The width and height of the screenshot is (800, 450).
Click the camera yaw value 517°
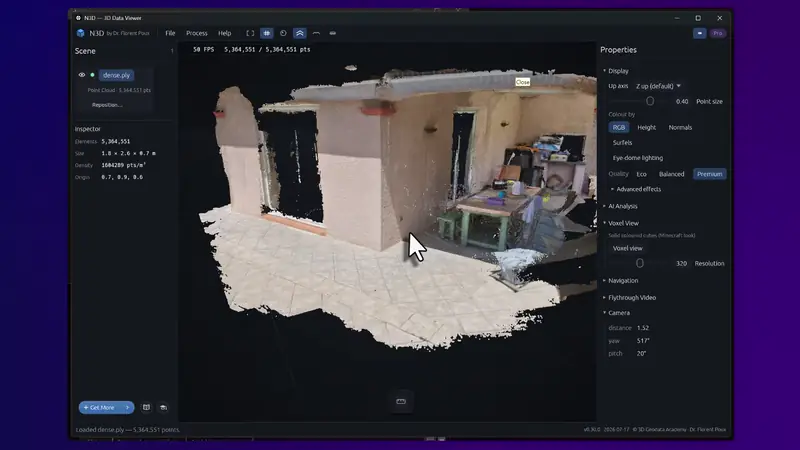pos(643,341)
